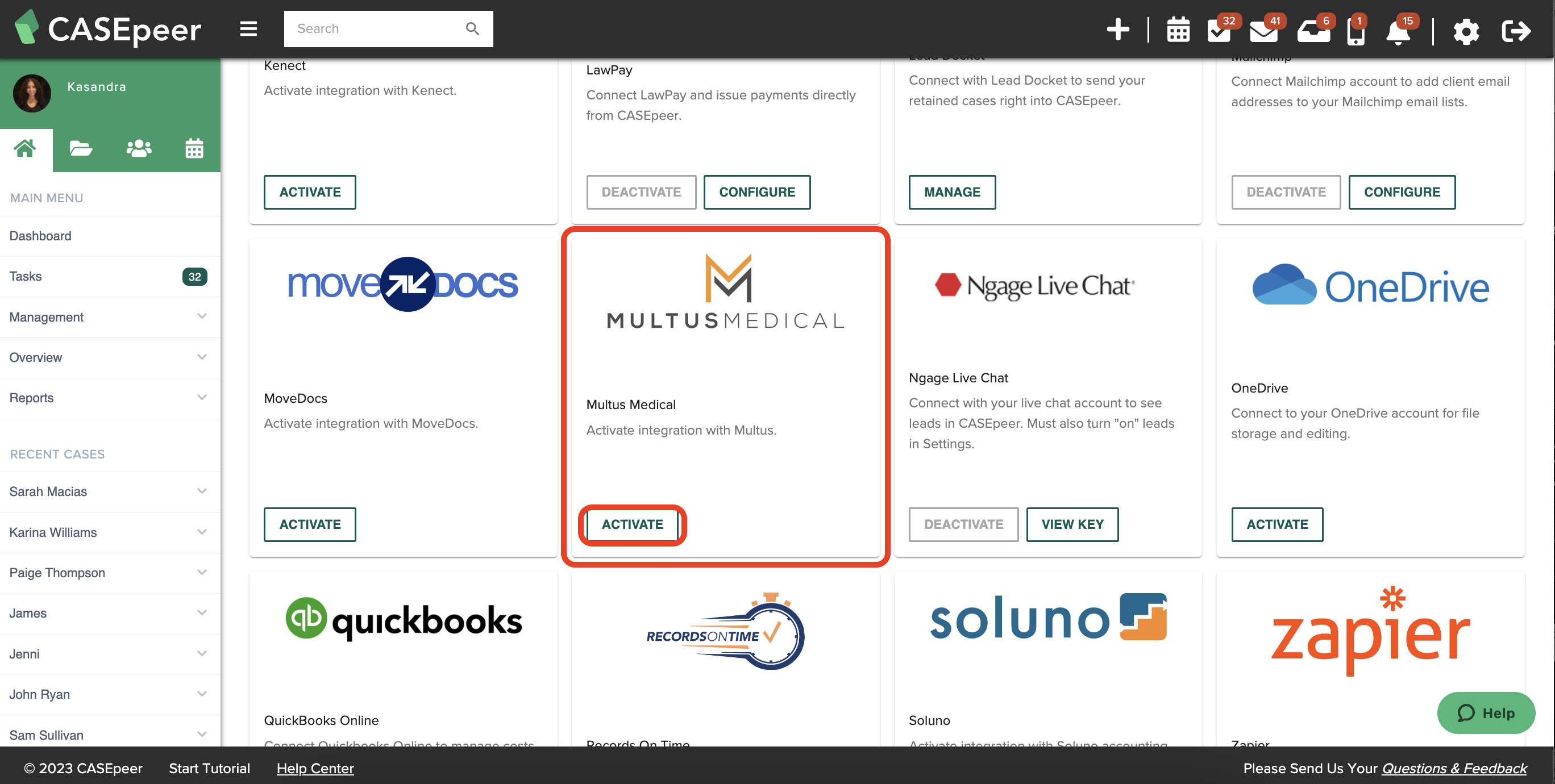Open the Help Center link
Viewport: 1555px width, 784px height.
click(315, 769)
